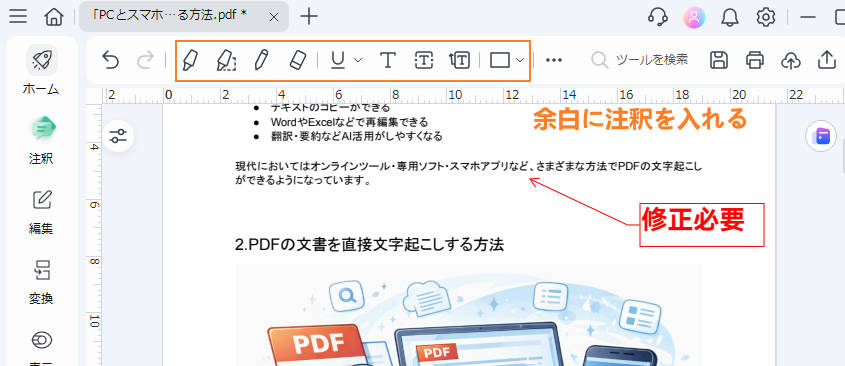Image resolution: width=845 pixels, height=366 pixels.
Task: Select the underline tool
Action: [x=338, y=60]
